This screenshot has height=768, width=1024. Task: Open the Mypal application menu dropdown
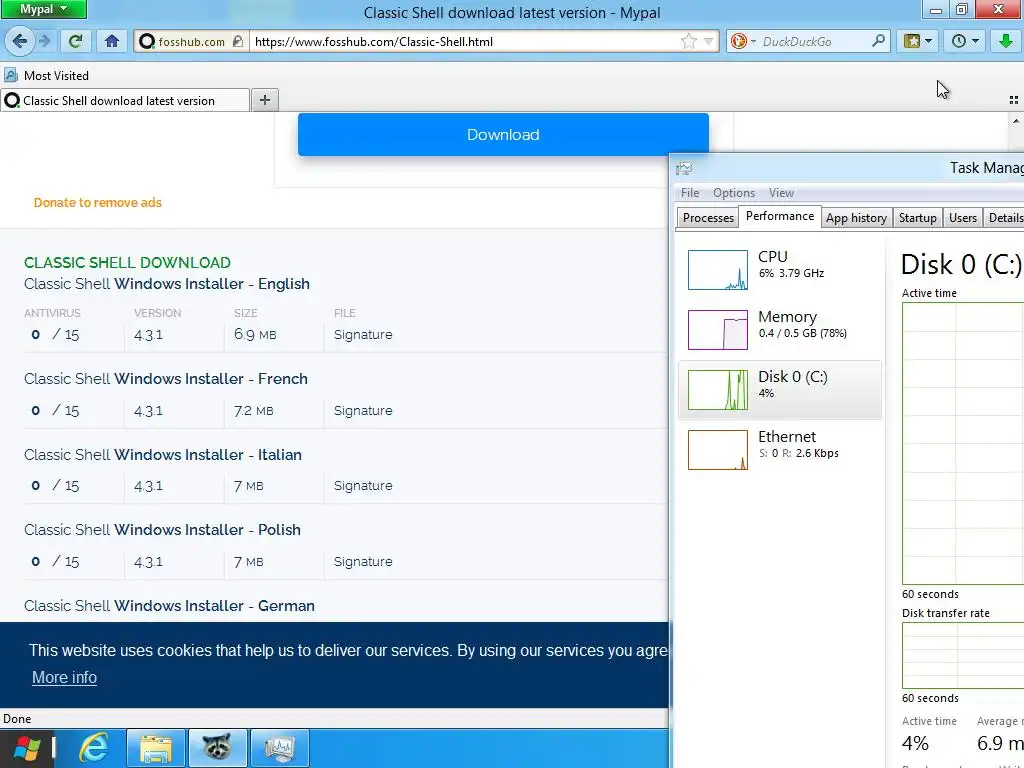[43, 9]
